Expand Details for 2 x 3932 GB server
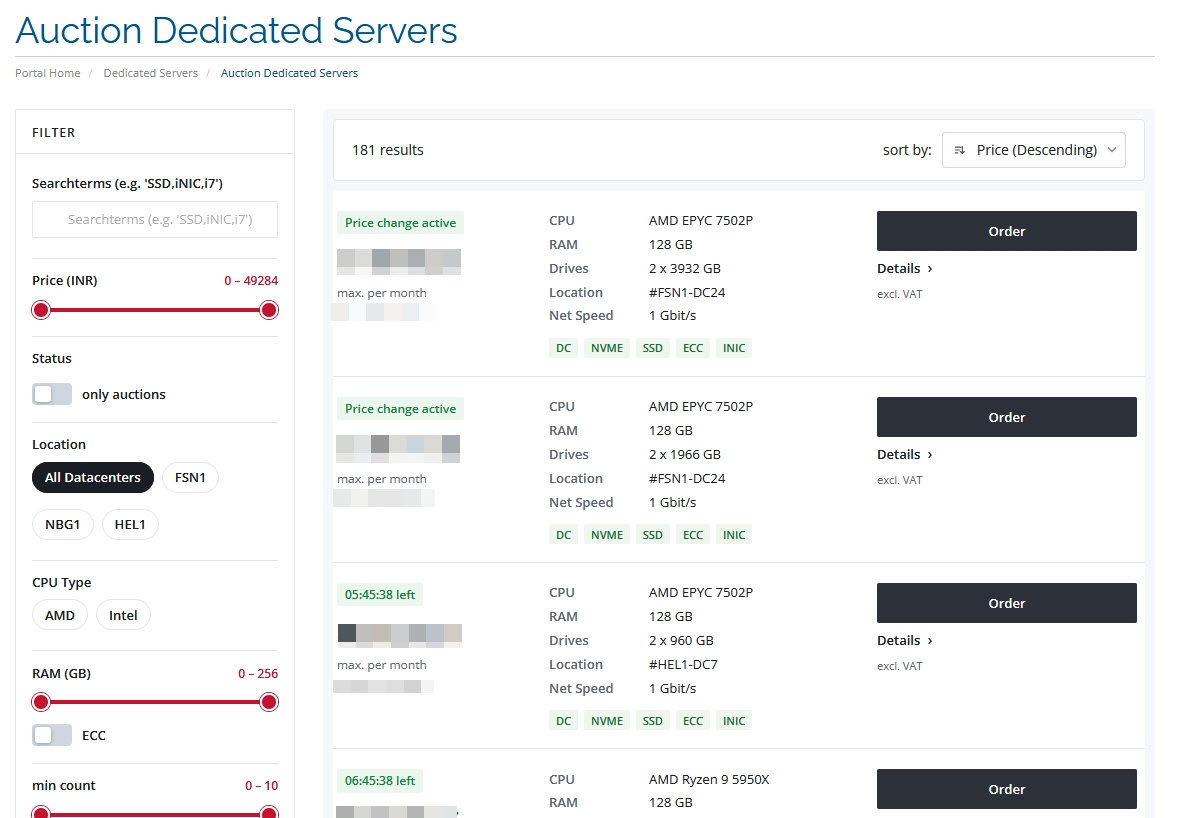This screenshot has width=1201, height=818. [904, 268]
